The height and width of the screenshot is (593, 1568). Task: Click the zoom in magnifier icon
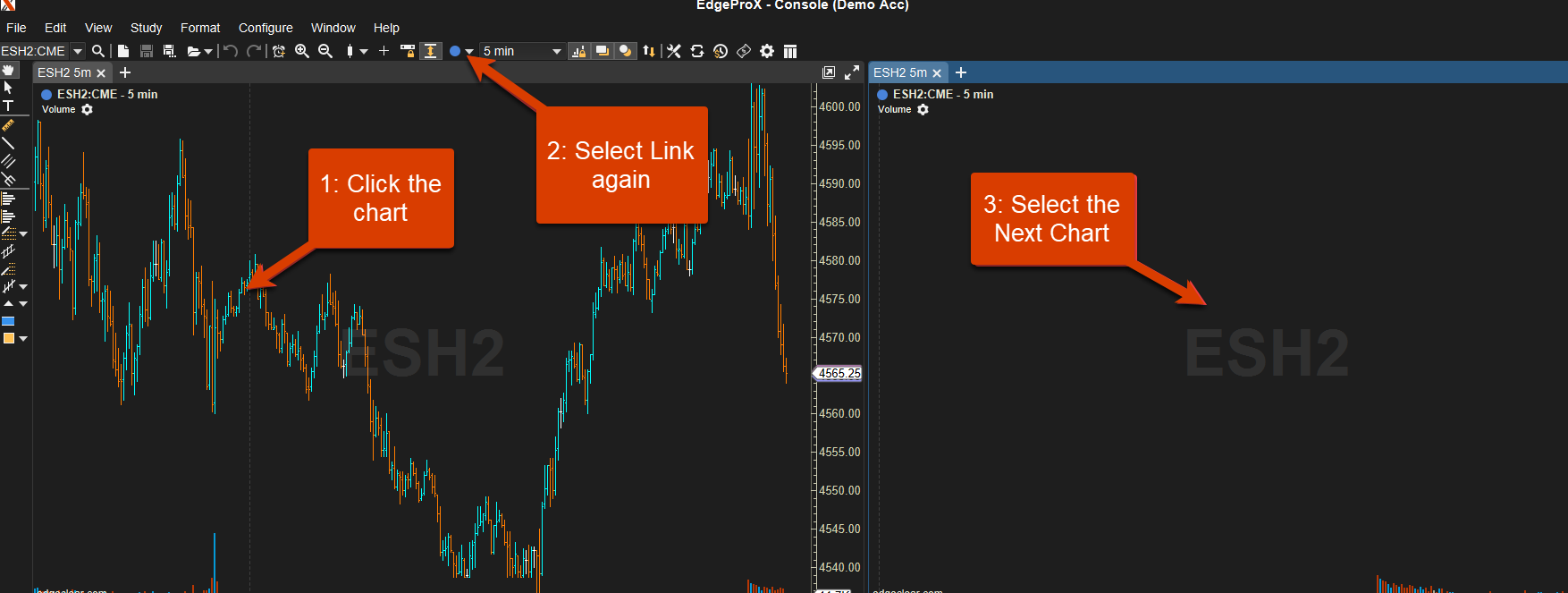coord(302,51)
